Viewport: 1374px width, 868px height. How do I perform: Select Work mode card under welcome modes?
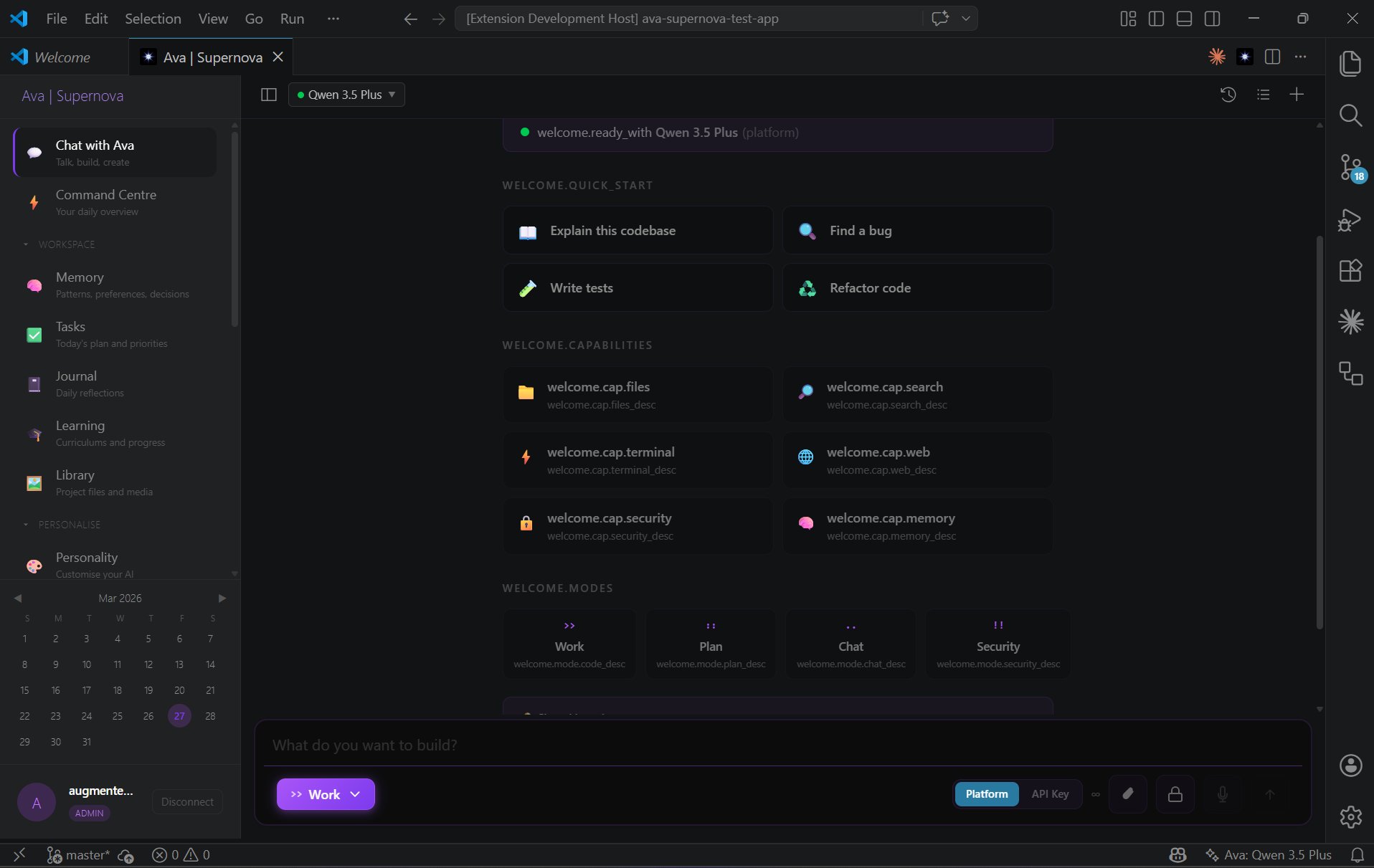pyautogui.click(x=569, y=644)
